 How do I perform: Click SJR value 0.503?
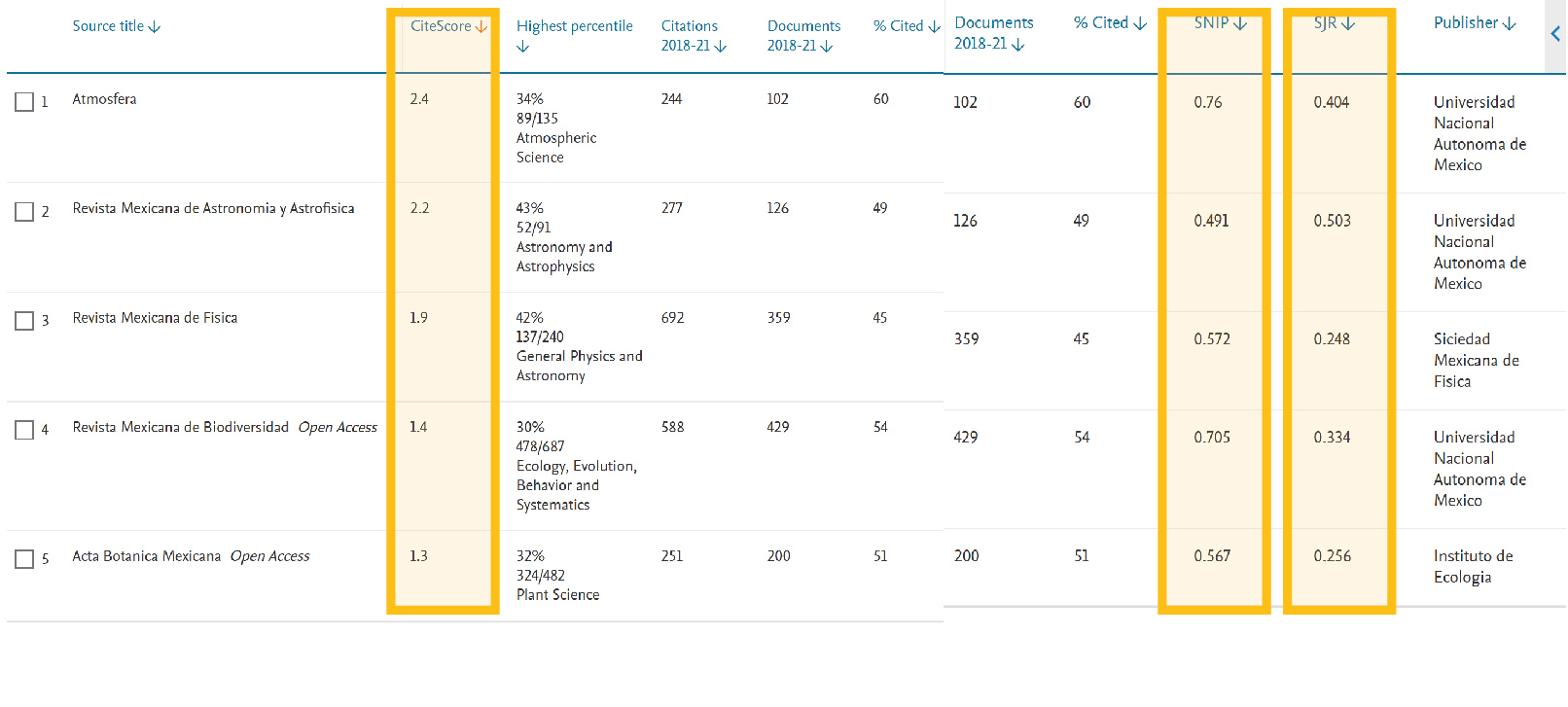pyautogui.click(x=1333, y=221)
